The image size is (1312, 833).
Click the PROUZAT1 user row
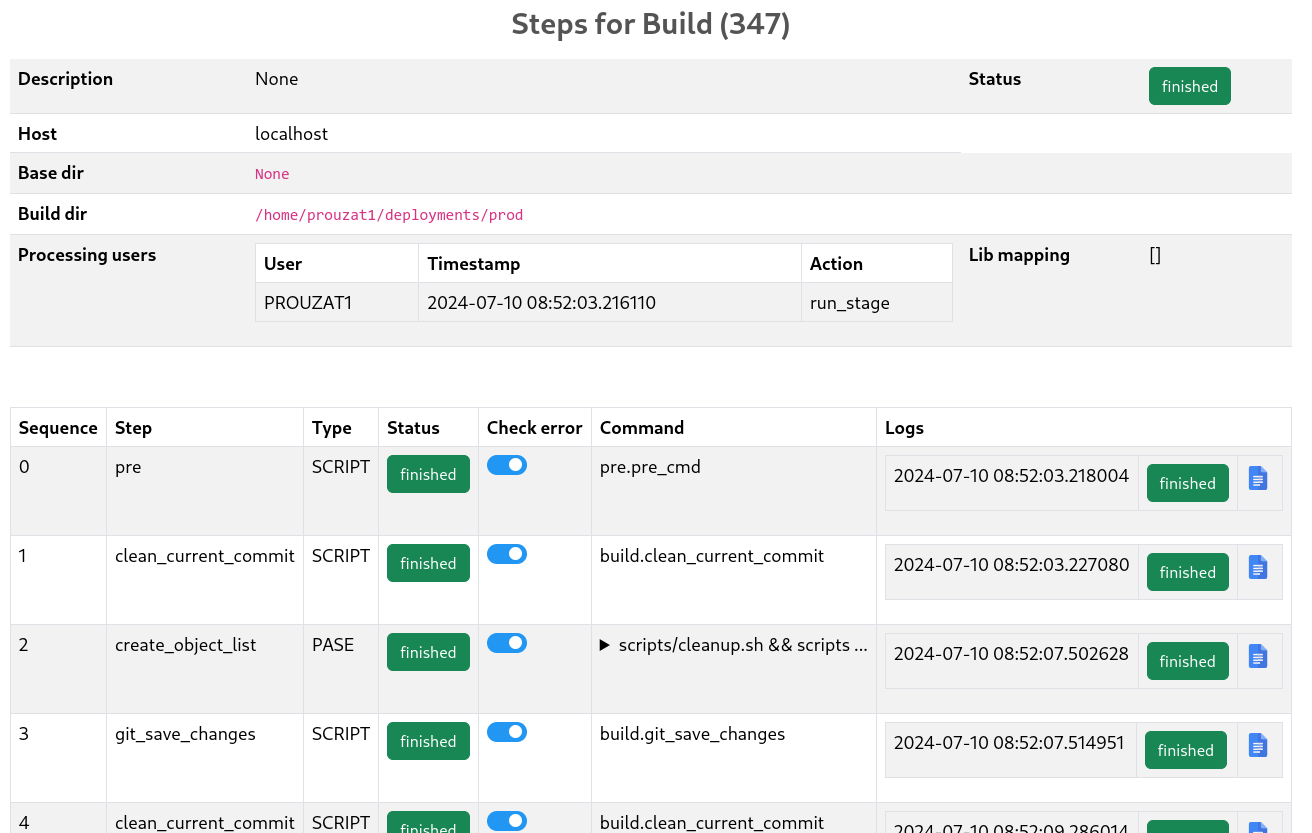604,302
